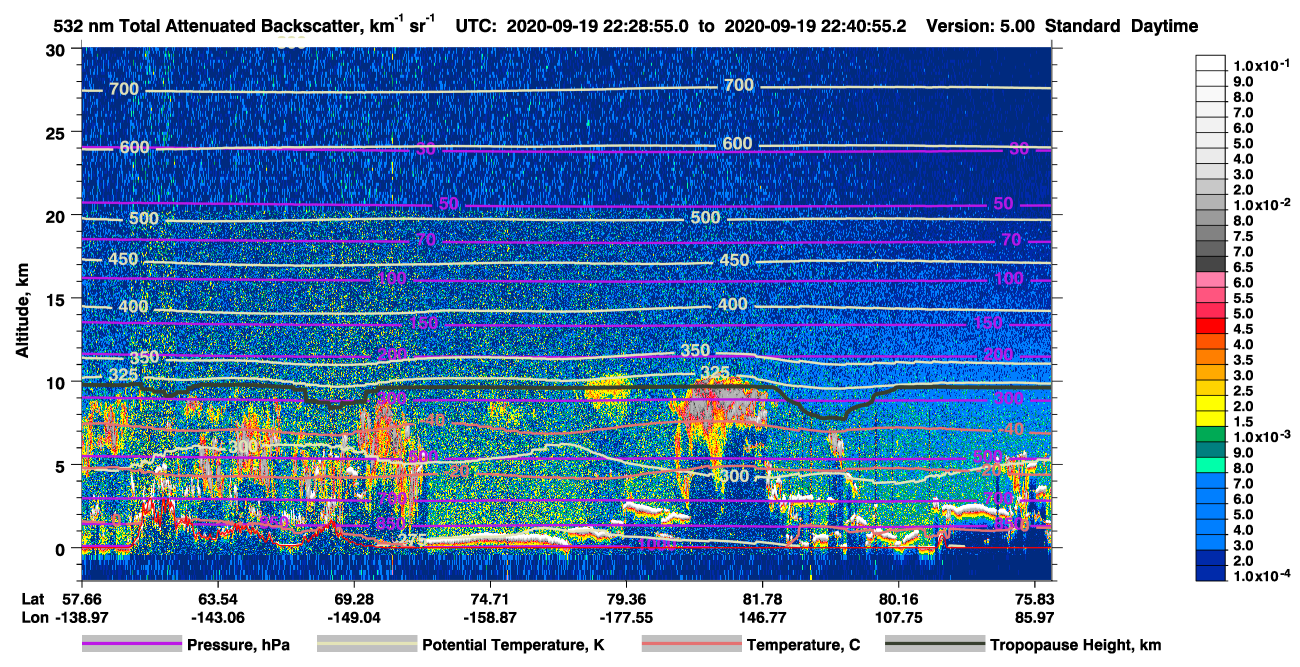Click color bar label 1.0x10-2
Screen dimensions: 1300x667
(x=1263, y=204)
